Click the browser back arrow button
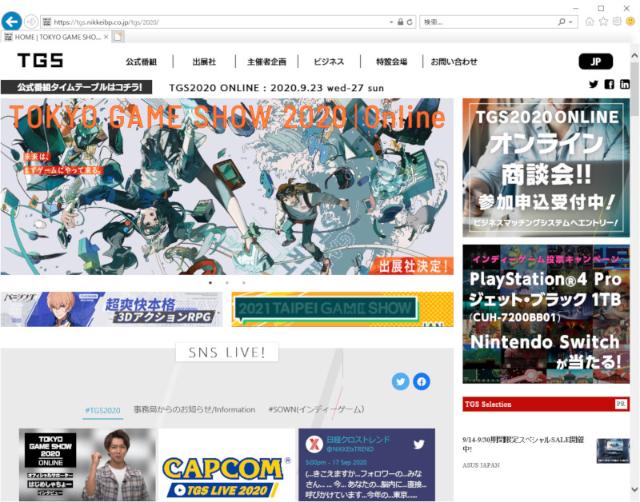This screenshot has width=640, height=502. pyautogui.click(x=12, y=21)
